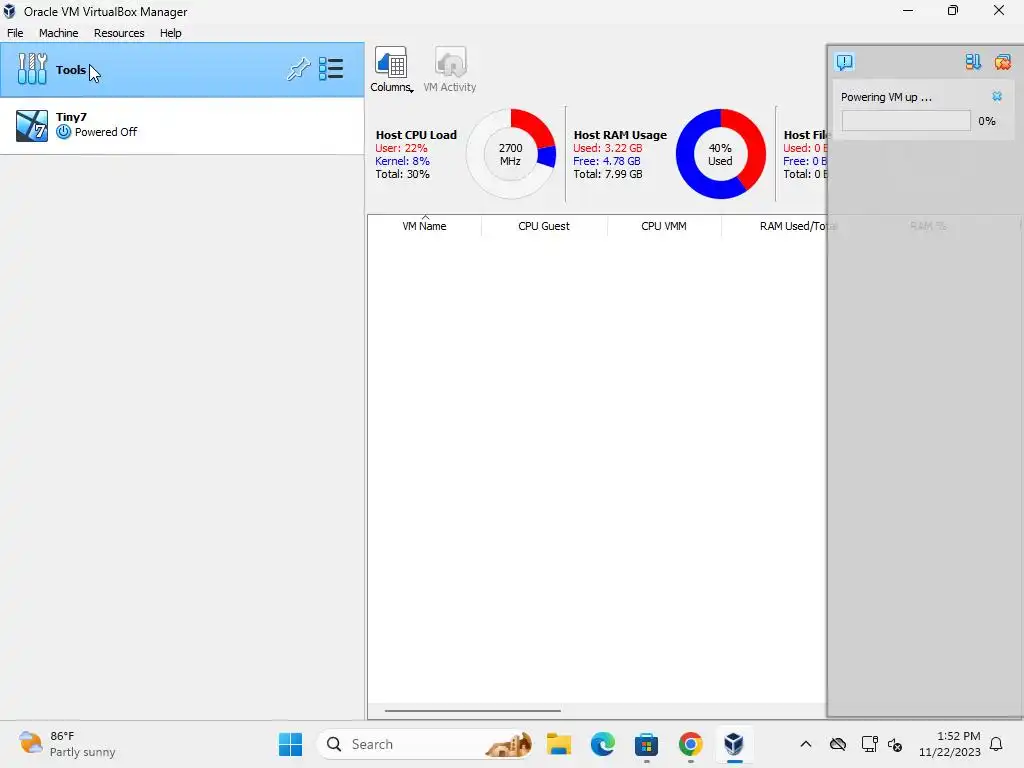Open the Help menu
Screen dimensions: 1024x768
170,33
